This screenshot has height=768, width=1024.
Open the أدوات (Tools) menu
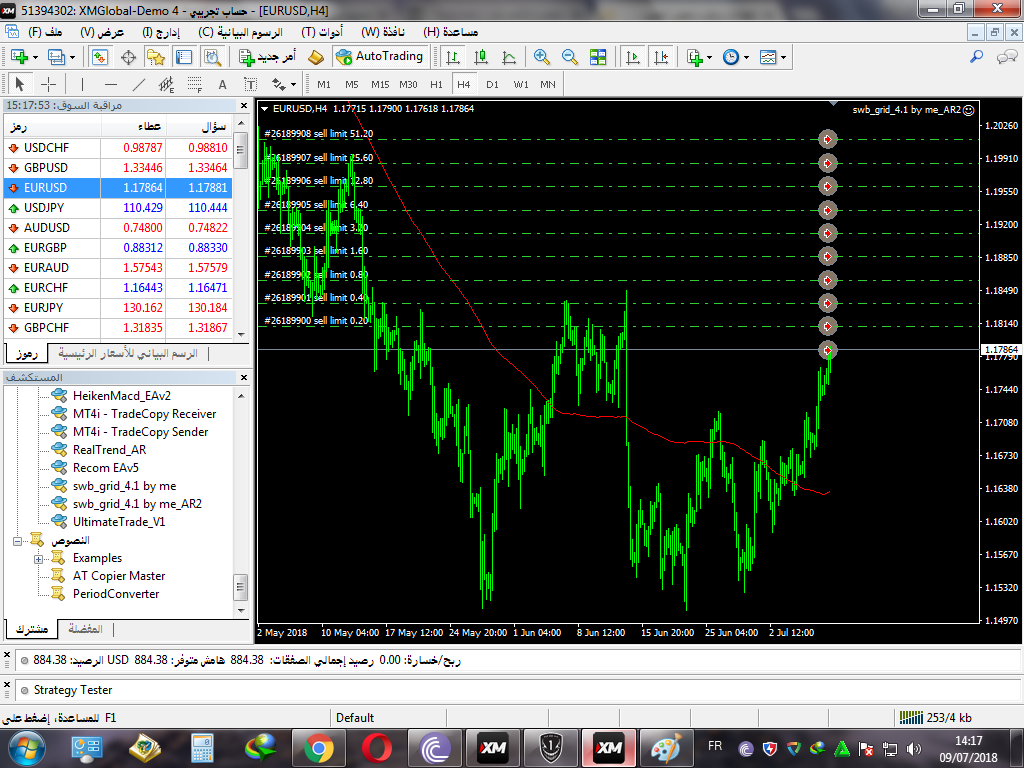point(322,32)
